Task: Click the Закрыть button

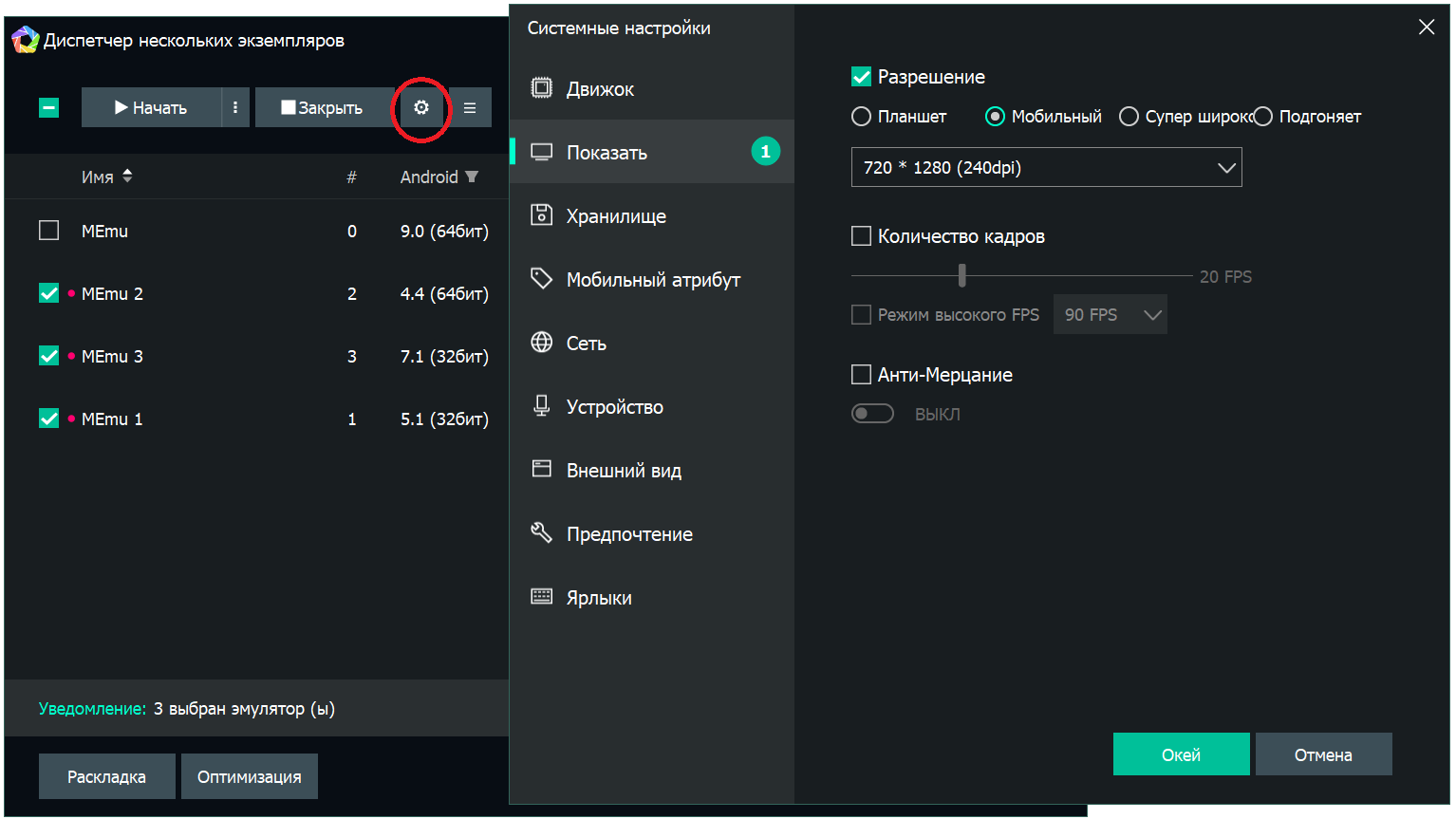Action: click(324, 108)
